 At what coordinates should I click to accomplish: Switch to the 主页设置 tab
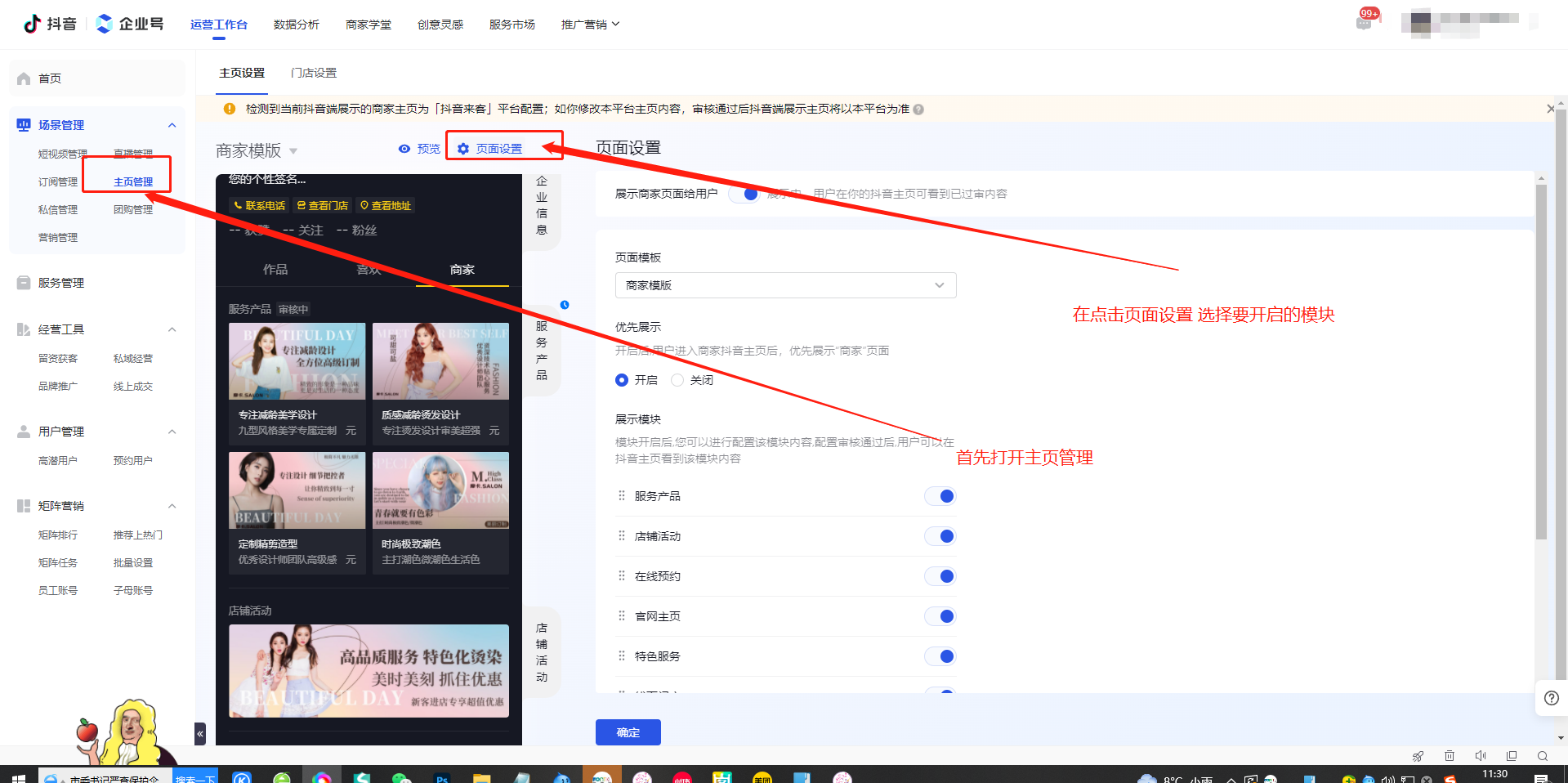point(242,73)
